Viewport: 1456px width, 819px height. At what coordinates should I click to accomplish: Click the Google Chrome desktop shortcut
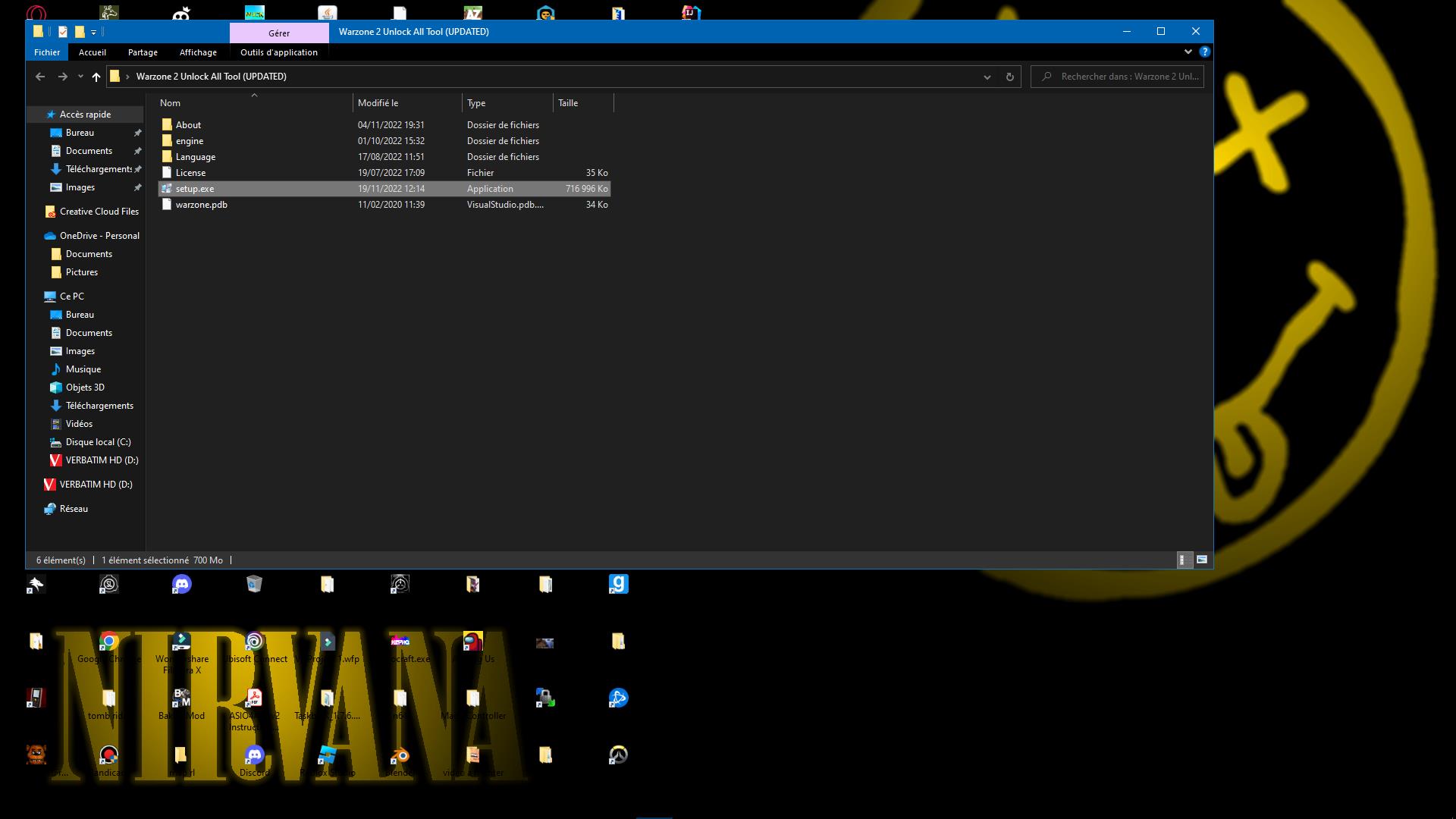[x=108, y=642]
